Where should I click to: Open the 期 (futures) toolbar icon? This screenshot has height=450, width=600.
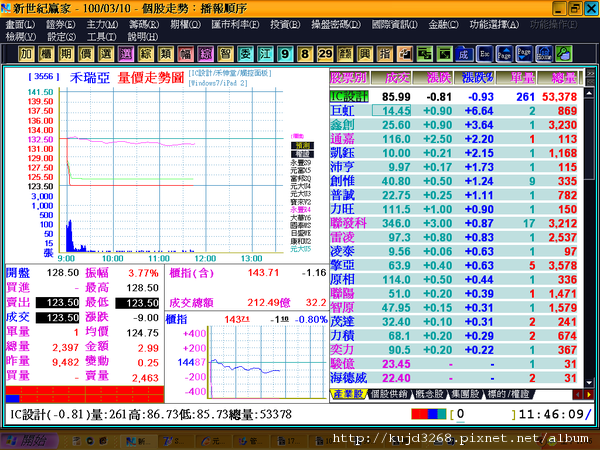coord(66,54)
